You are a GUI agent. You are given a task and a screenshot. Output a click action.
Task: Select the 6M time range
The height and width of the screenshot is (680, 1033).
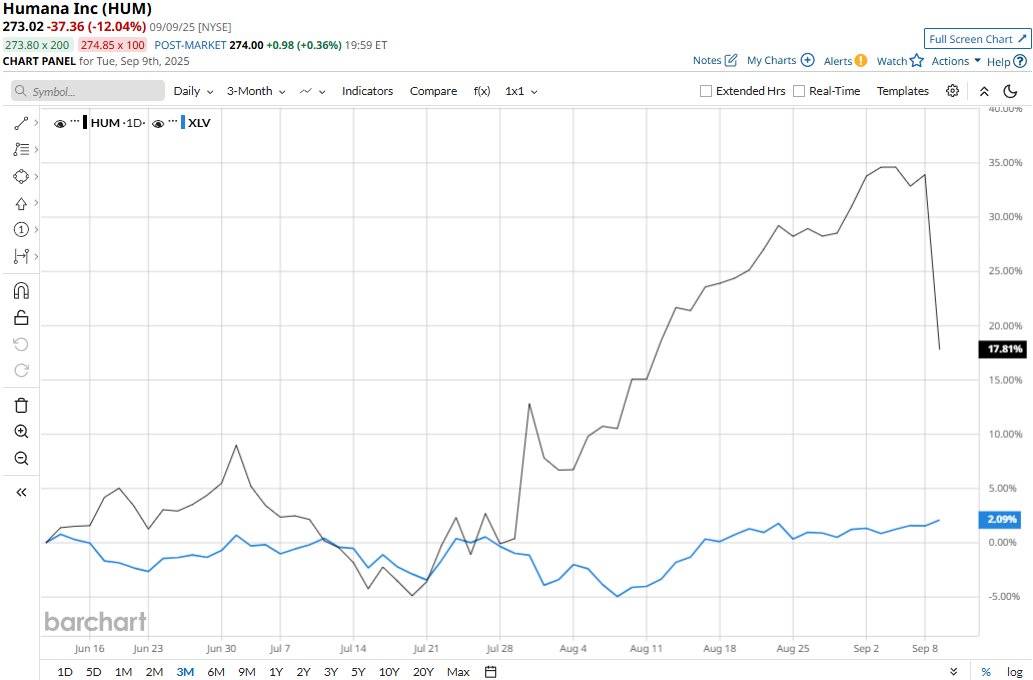click(216, 671)
